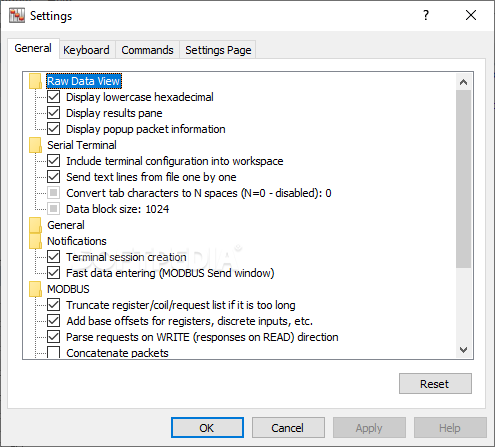495x447 pixels.
Task: Confirm settings with the OK button
Action: [x=207, y=428]
